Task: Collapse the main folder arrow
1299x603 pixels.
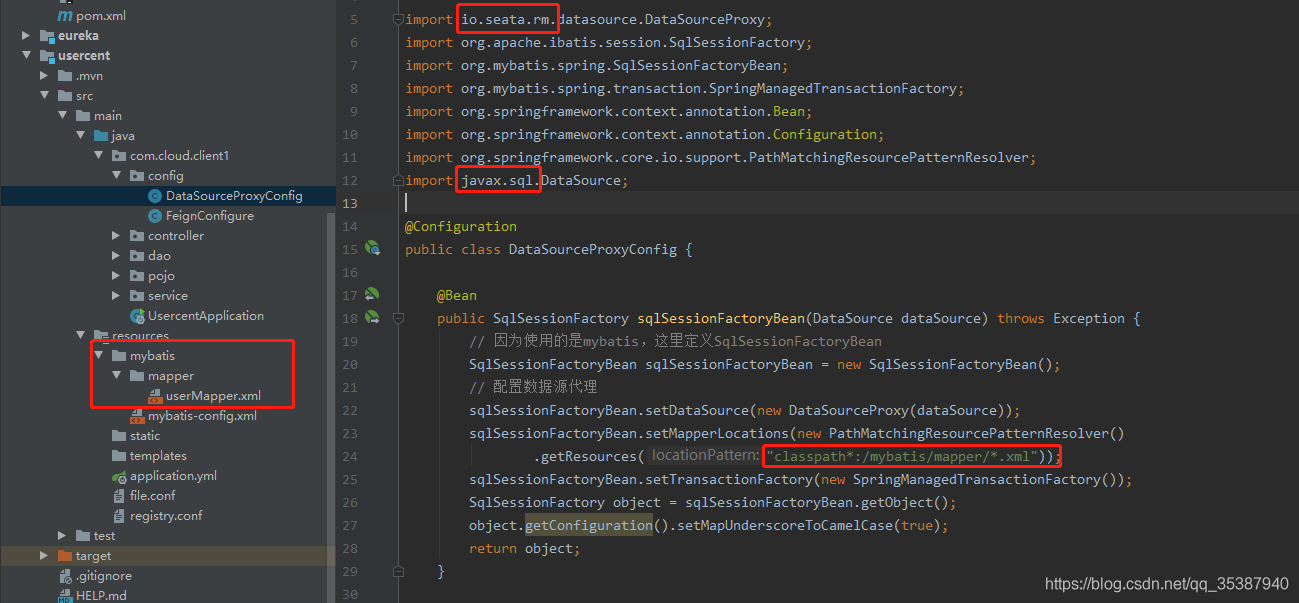Action: click(62, 116)
